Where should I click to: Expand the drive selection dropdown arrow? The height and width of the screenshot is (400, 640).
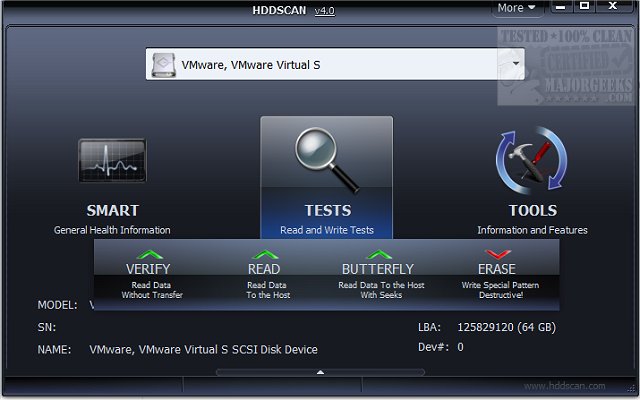(516, 64)
